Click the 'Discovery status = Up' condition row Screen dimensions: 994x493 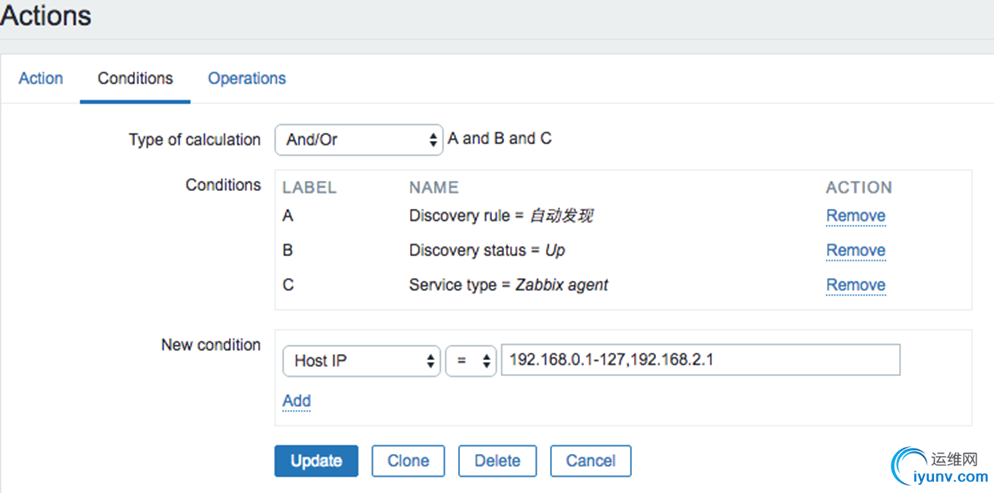pos(493,251)
